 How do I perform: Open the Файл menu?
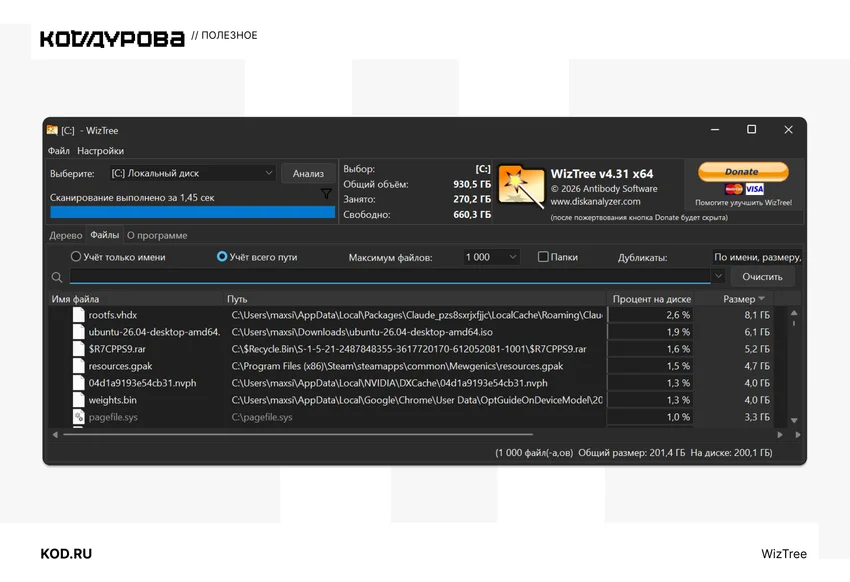click(59, 151)
